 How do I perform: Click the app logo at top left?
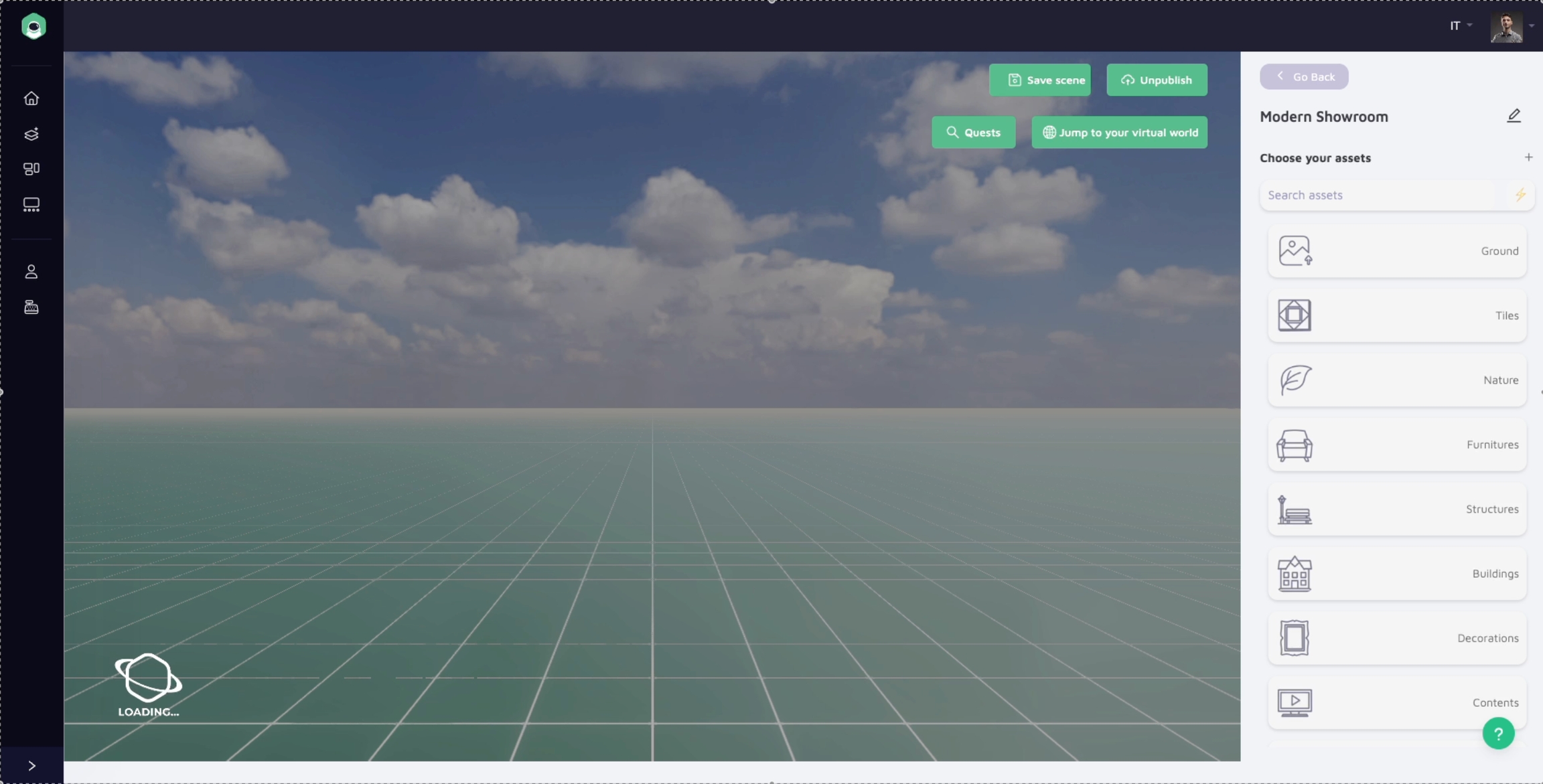[x=33, y=27]
